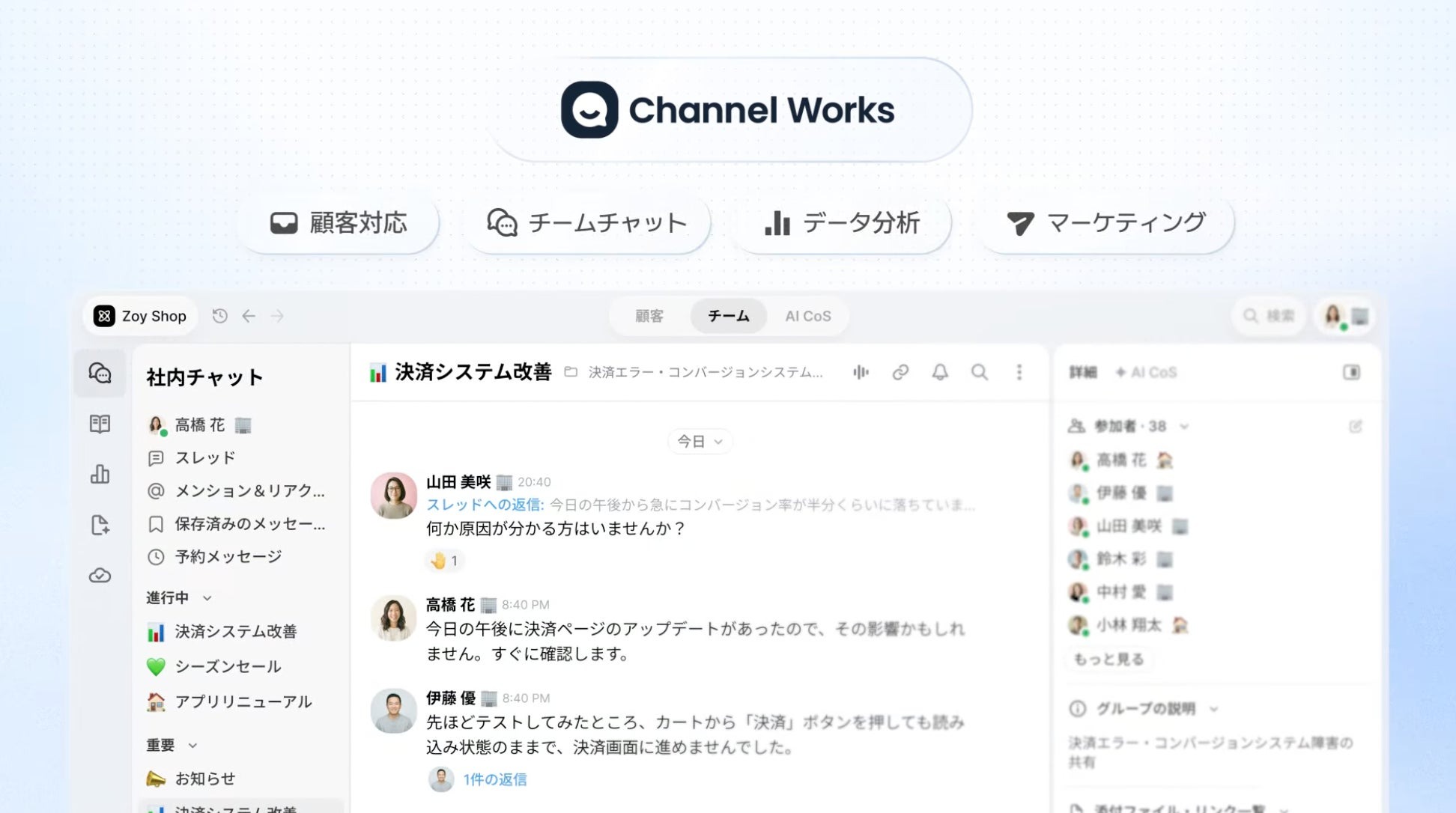Click the history clock icon beside Zoy Shop
The image size is (1456, 813).
click(x=219, y=316)
